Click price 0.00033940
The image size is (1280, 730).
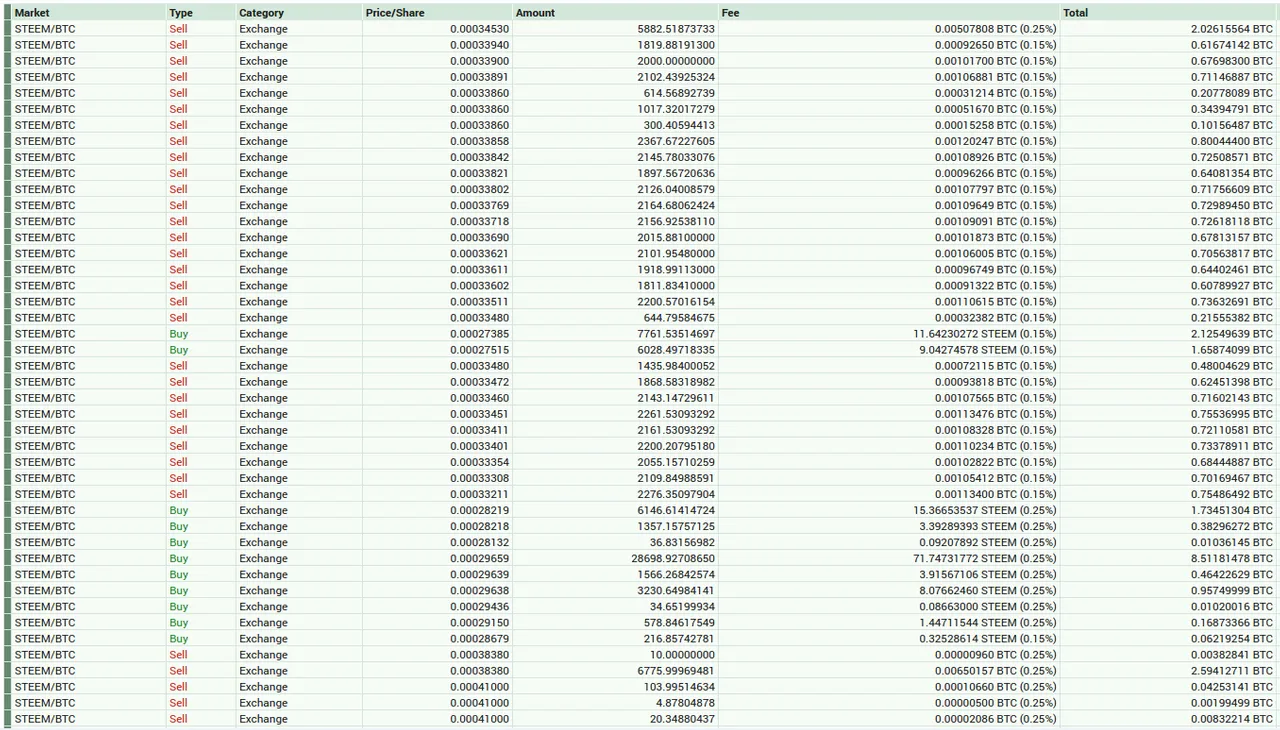(479, 45)
